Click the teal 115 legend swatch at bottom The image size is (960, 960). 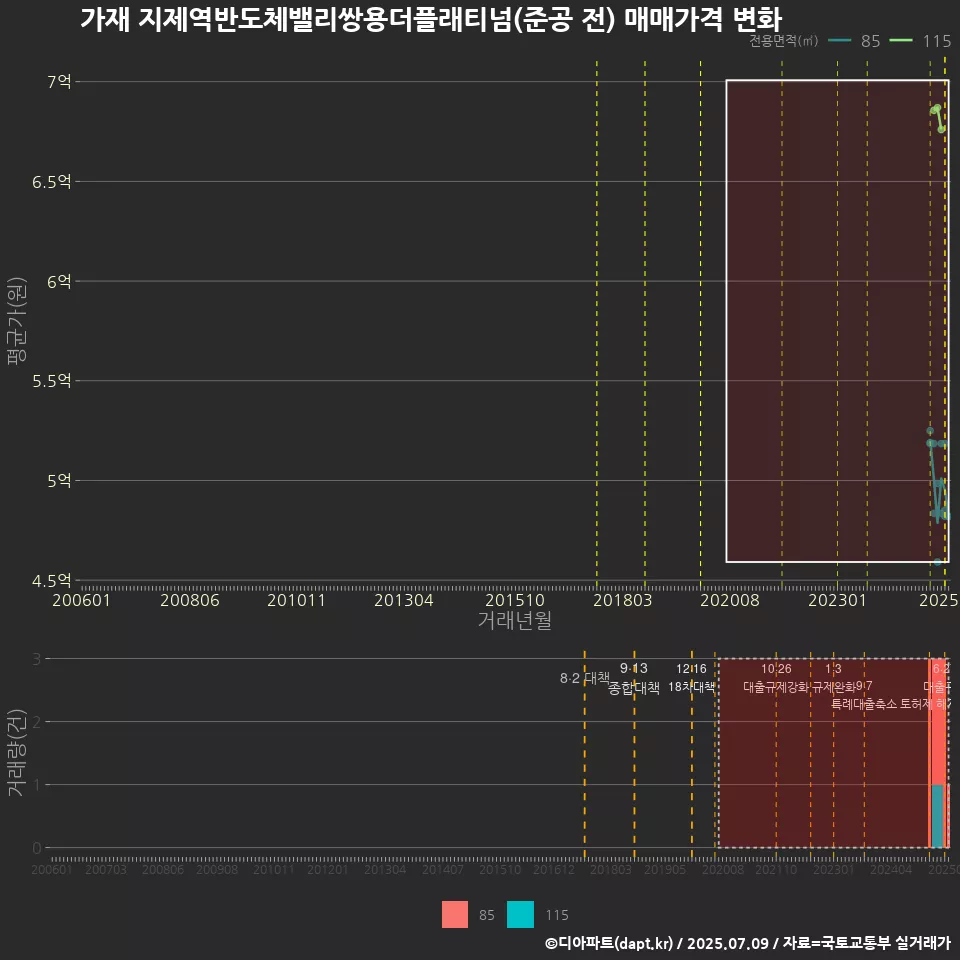click(x=520, y=914)
